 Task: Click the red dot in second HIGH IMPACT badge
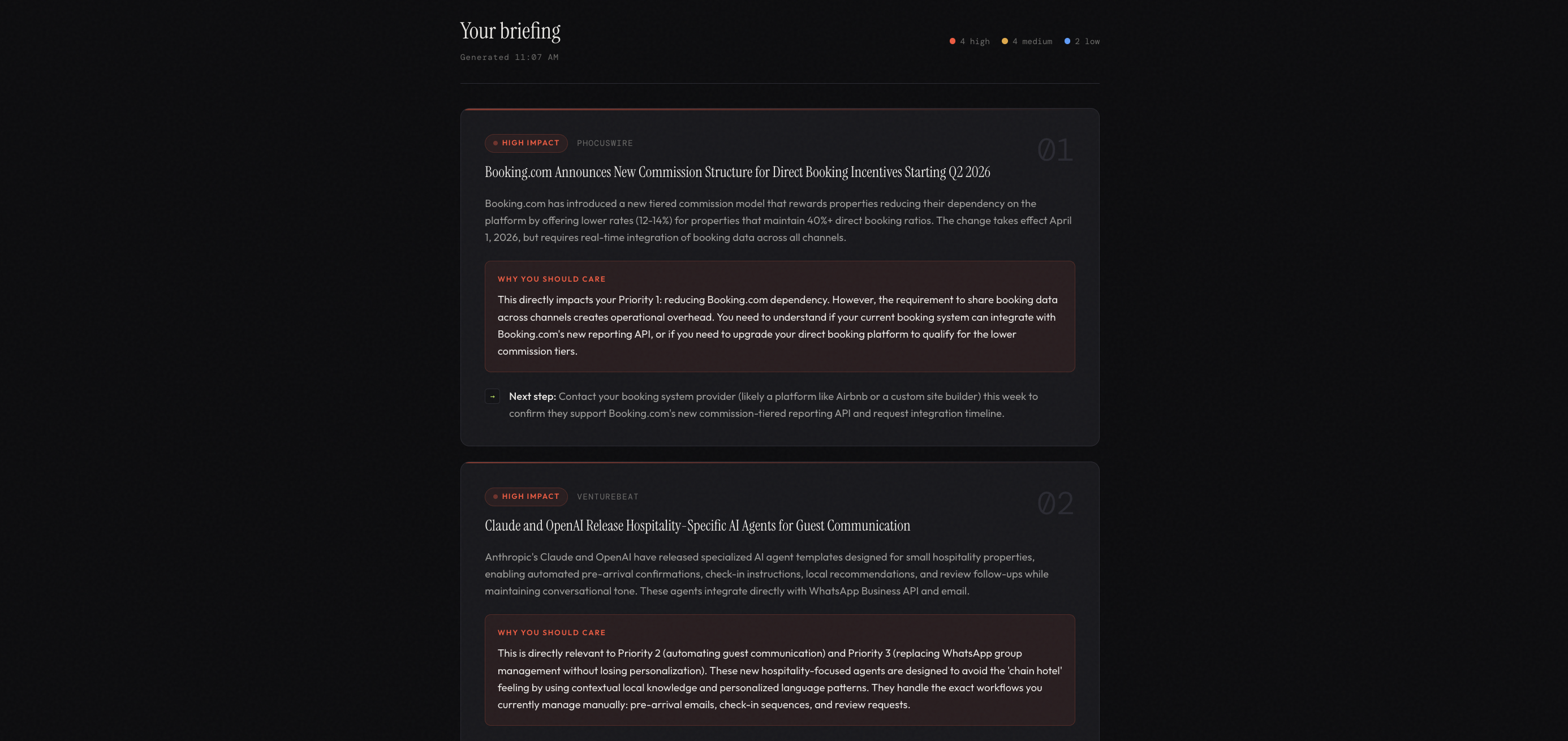click(496, 497)
